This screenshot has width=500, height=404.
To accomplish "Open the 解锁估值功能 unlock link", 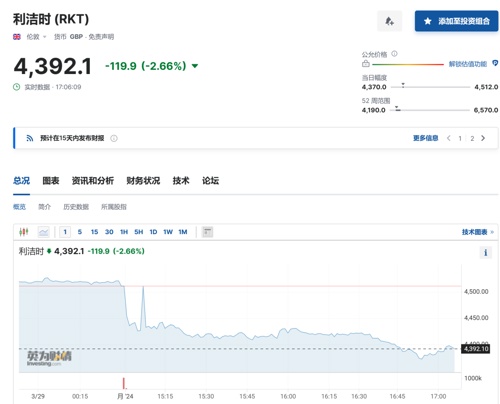I will tap(468, 64).
